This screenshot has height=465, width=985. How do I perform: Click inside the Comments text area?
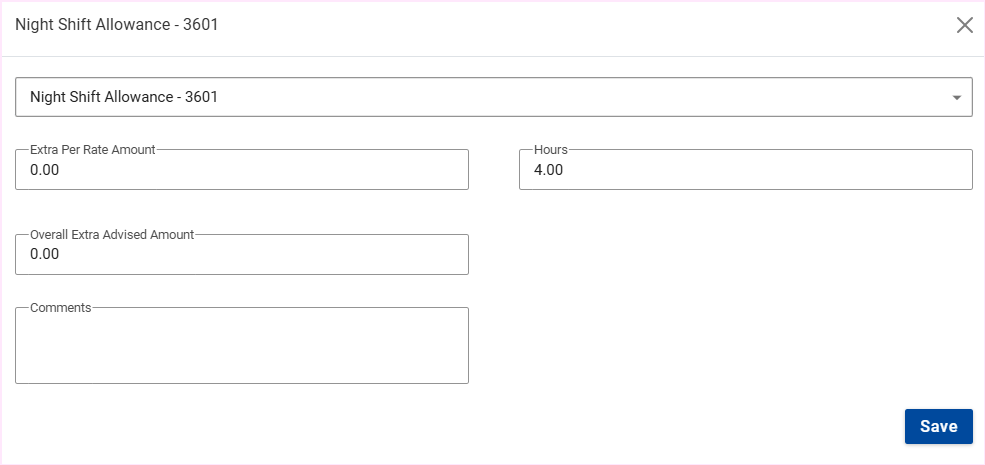tap(242, 346)
